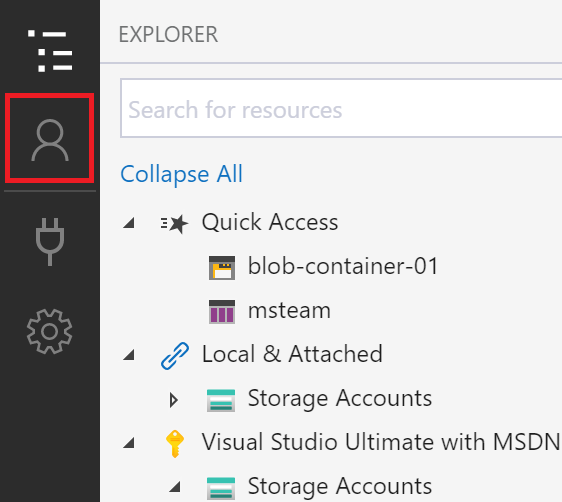Select the Local & Attached label
The image size is (562, 502).
(x=292, y=354)
